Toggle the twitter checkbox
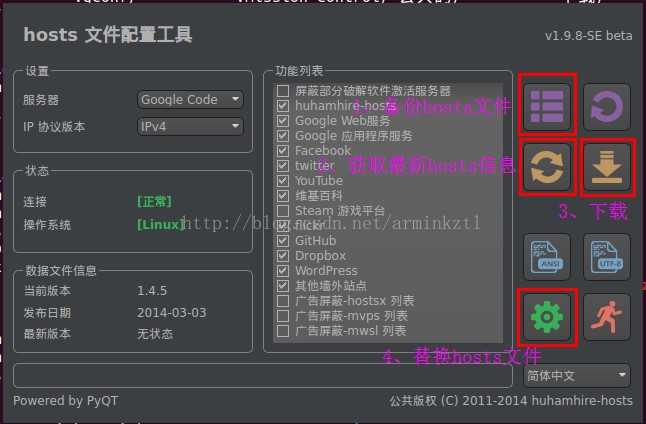This screenshot has width=646, height=424. point(283,166)
